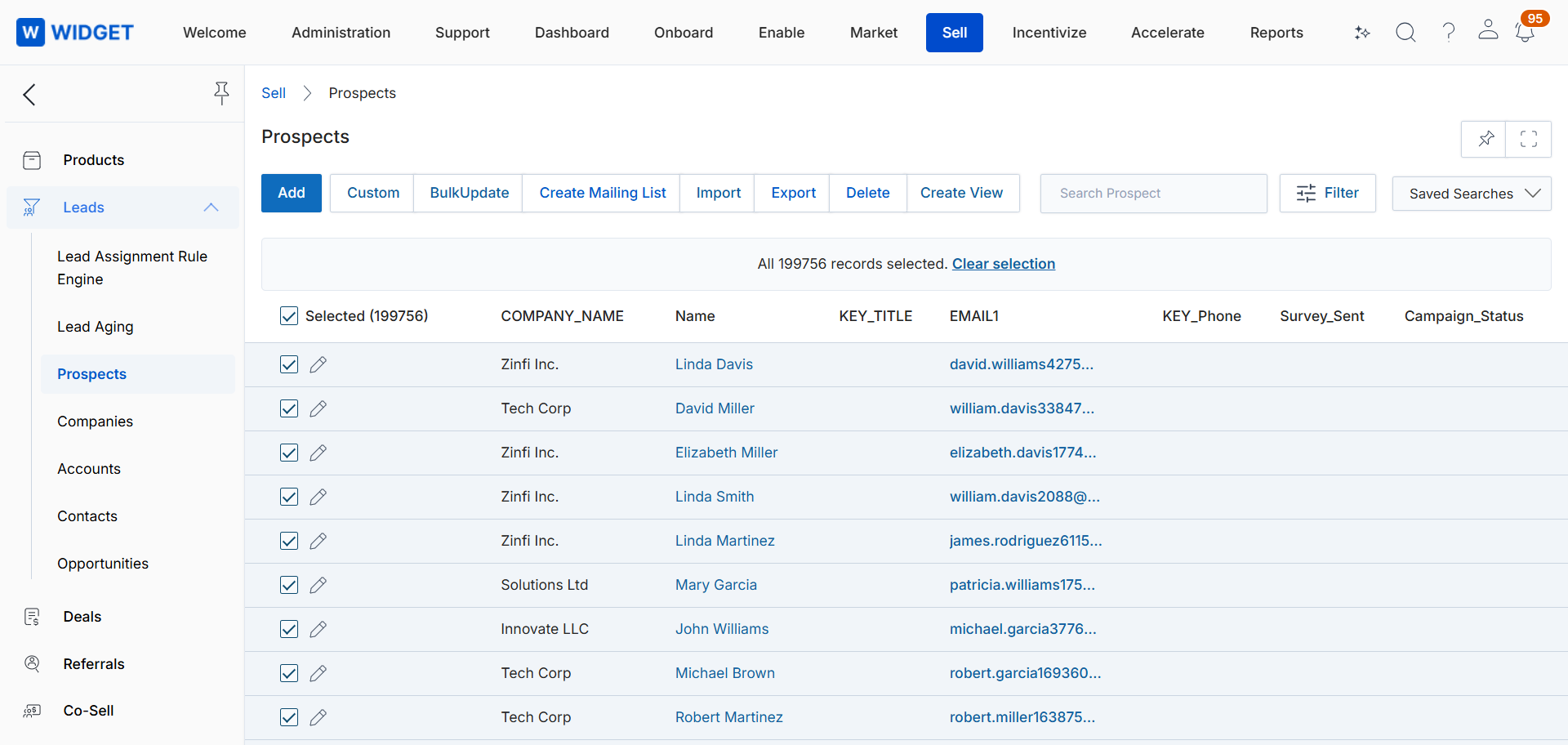Image resolution: width=1568 pixels, height=745 pixels.
Task: Click the Search Prospect input field
Action: click(1153, 194)
